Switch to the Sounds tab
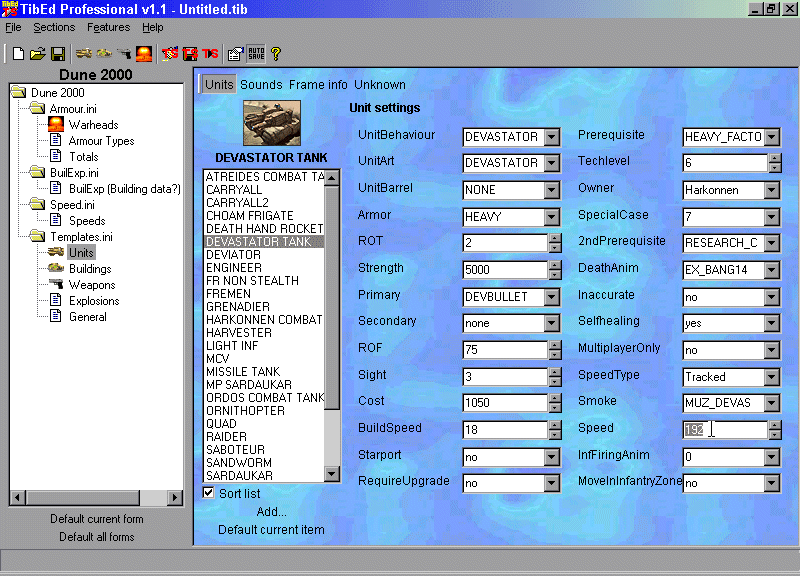The image size is (800, 576). (261, 85)
